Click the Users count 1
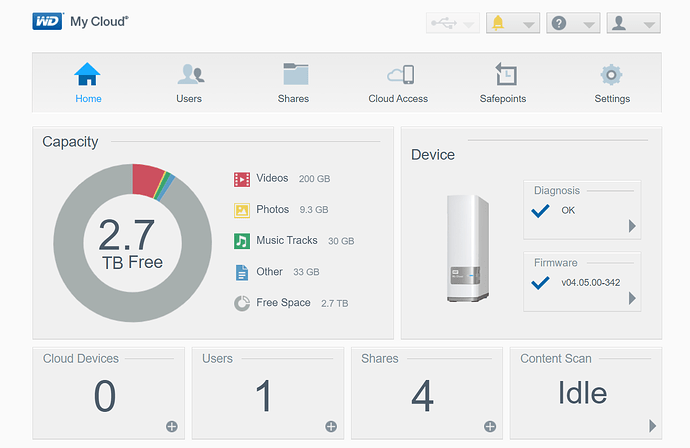Image resolution: width=690 pixels, height=448 pixels. tap(264, 396)
